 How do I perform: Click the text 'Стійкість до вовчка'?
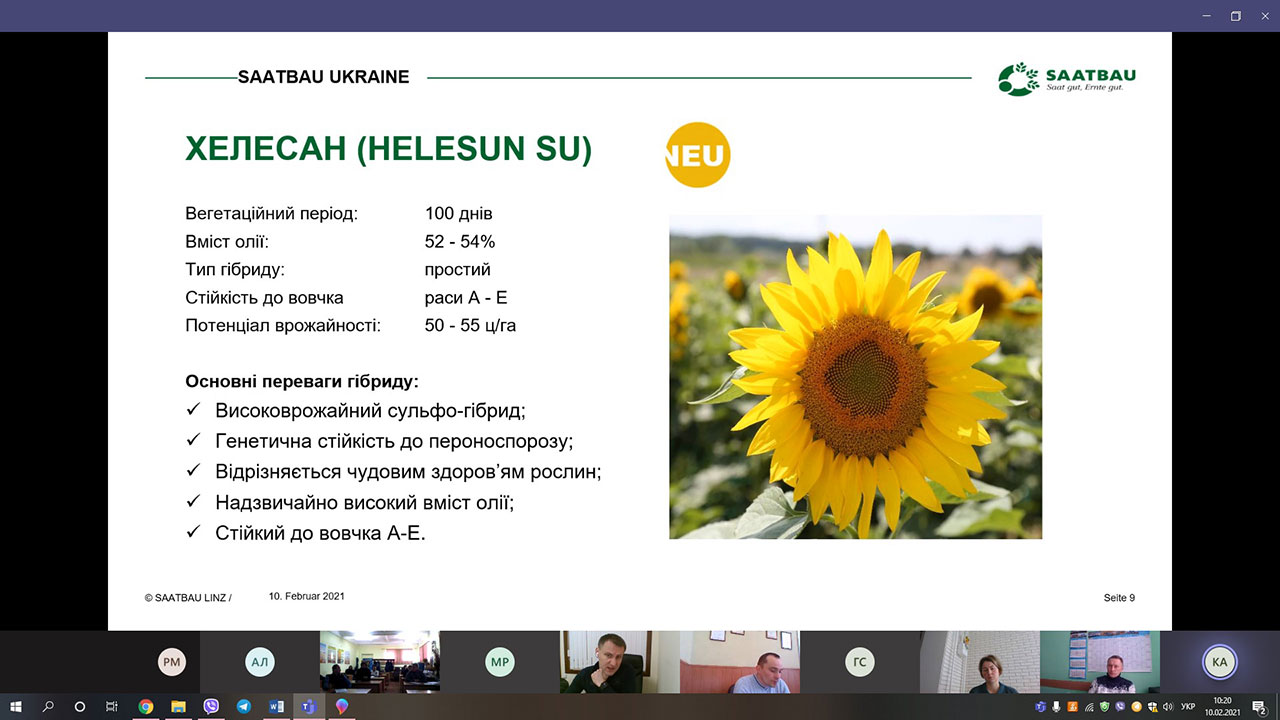tap(264, 298)
